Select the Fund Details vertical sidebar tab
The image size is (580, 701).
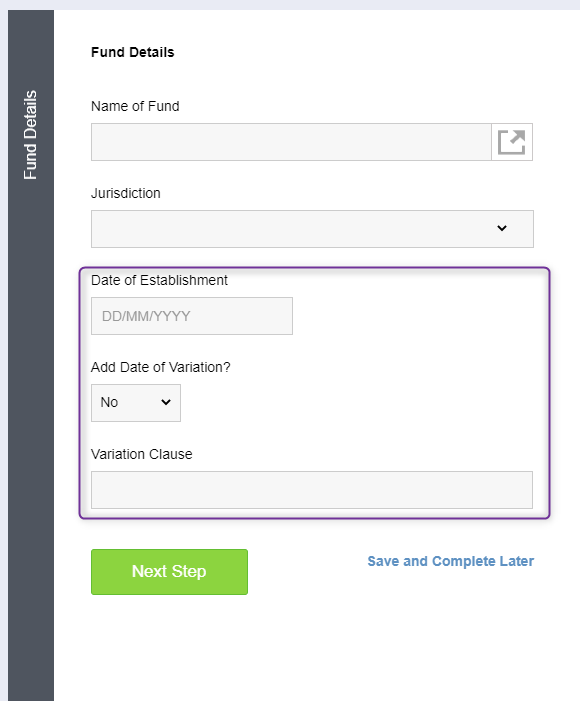point(30,135)
